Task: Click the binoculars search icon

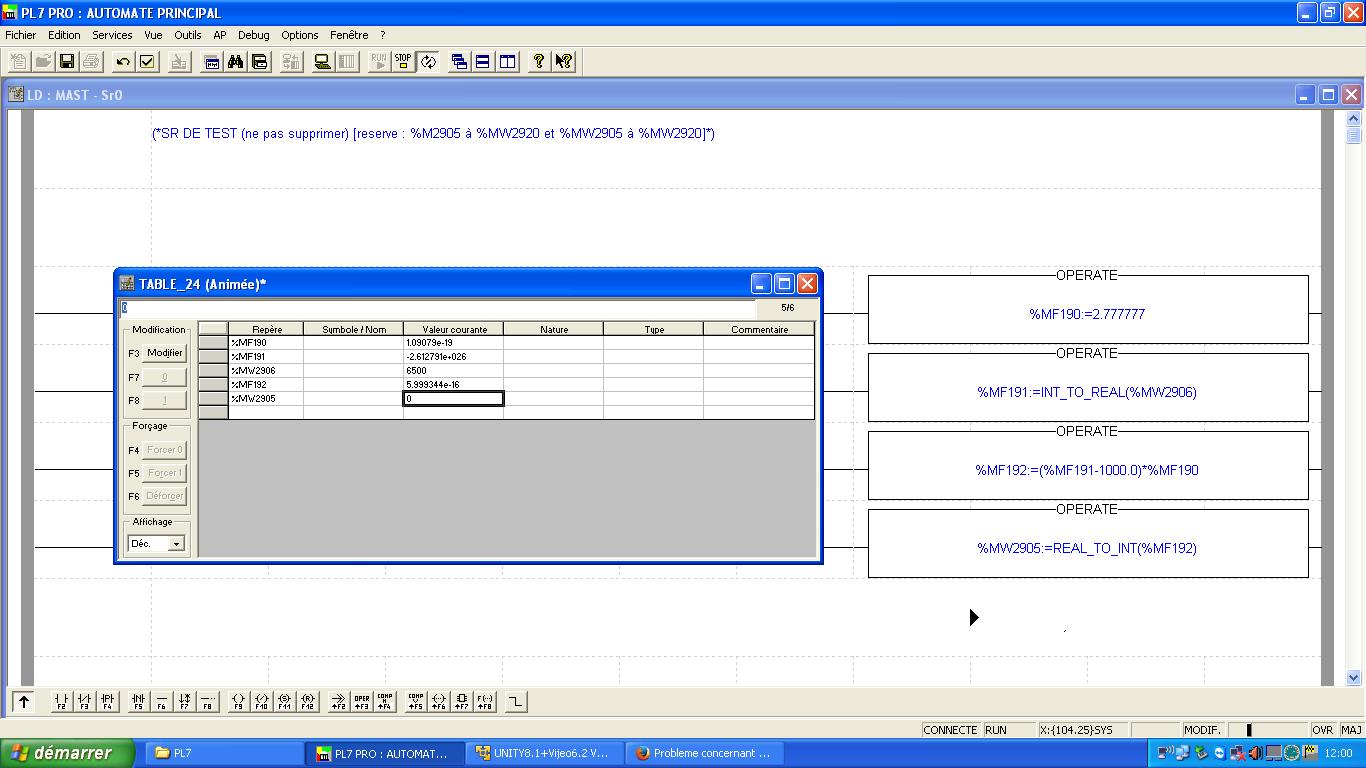Action: 235,62
